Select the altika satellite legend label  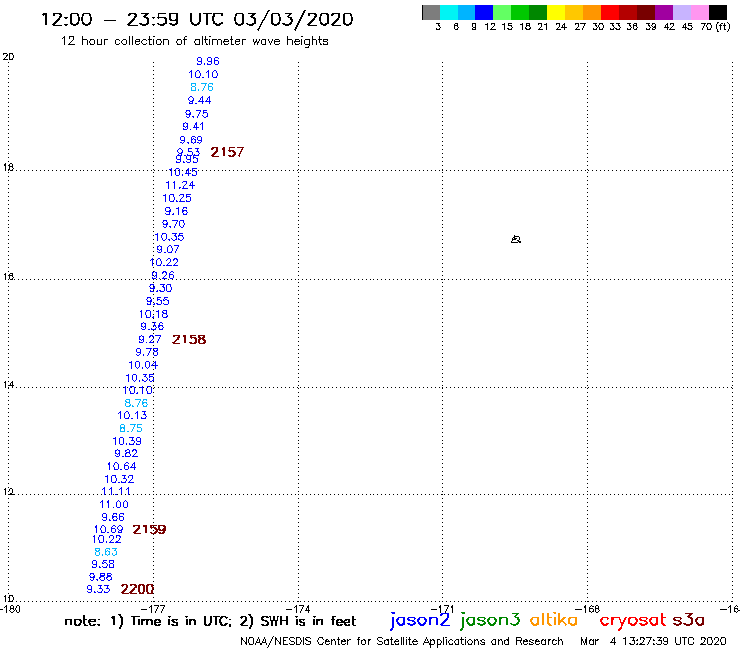click(554, 620)
